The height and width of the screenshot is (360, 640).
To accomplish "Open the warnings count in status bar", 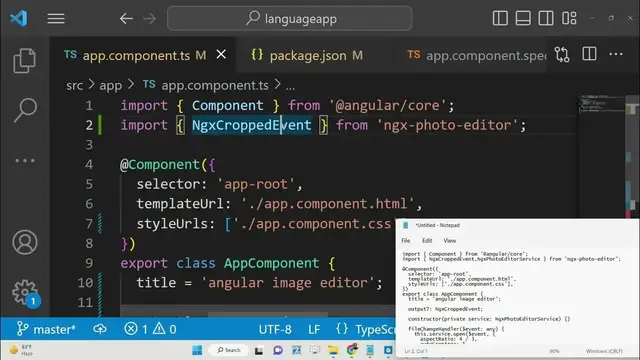I will pos(165,329).
